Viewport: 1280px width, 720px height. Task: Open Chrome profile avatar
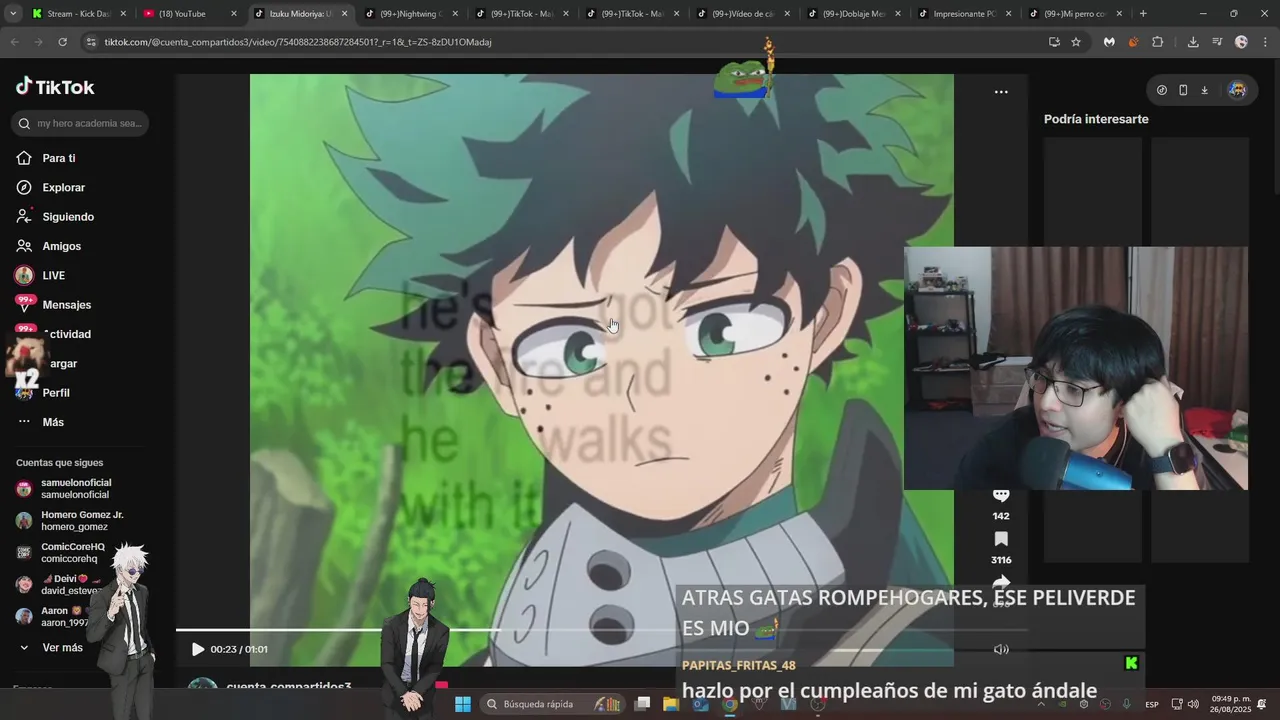click(1241, 42)
